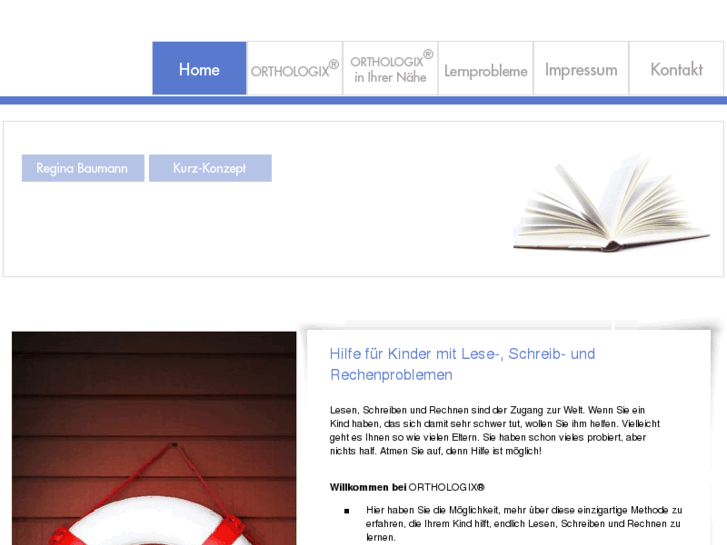Image resolution: width=727 pixels, height=545 pixels.
Task: Open the Impressum page
Action: pyautogui.click(x=581, y=68)
